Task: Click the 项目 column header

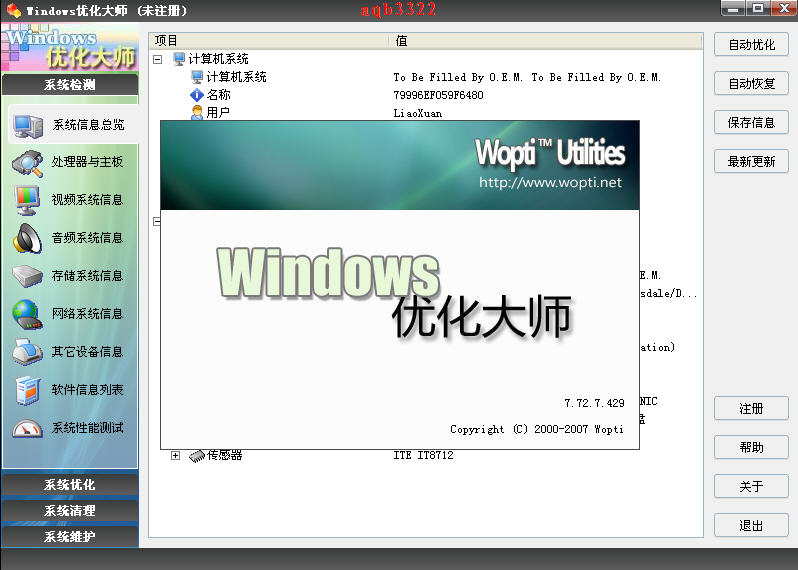Action: pyautogui.click(x=269, y=41)
